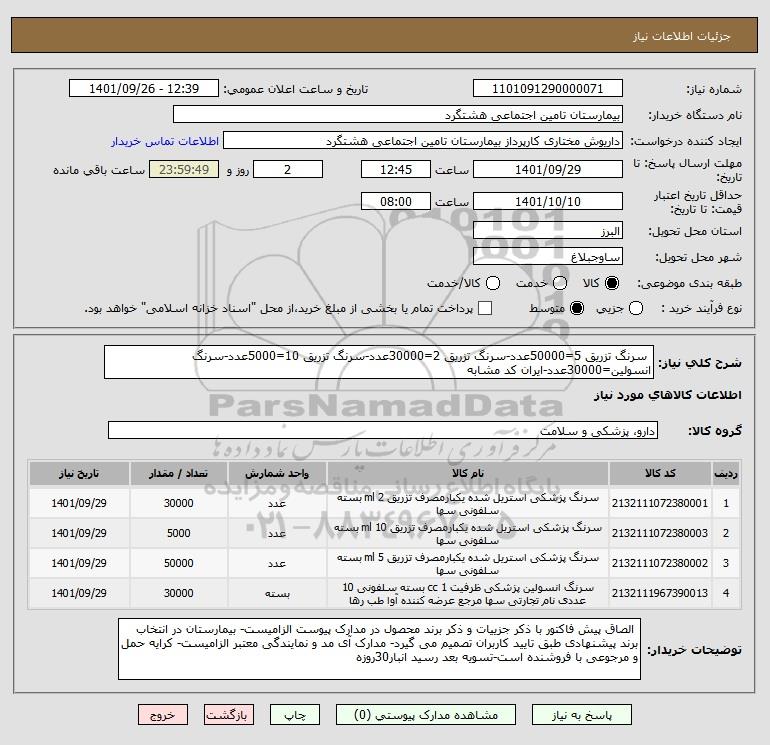Image resolution: width=770 pixels, height=745 pixels.
Task: Toggle the اسناد خزانه اسلامی payment checkbox
Action: coord(485,308)
